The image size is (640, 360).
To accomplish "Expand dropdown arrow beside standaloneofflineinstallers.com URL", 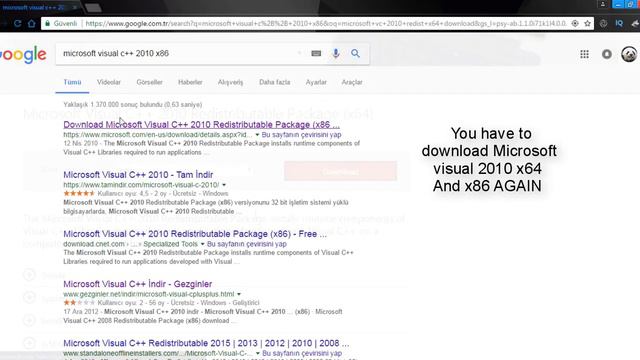I will [258, 353].
